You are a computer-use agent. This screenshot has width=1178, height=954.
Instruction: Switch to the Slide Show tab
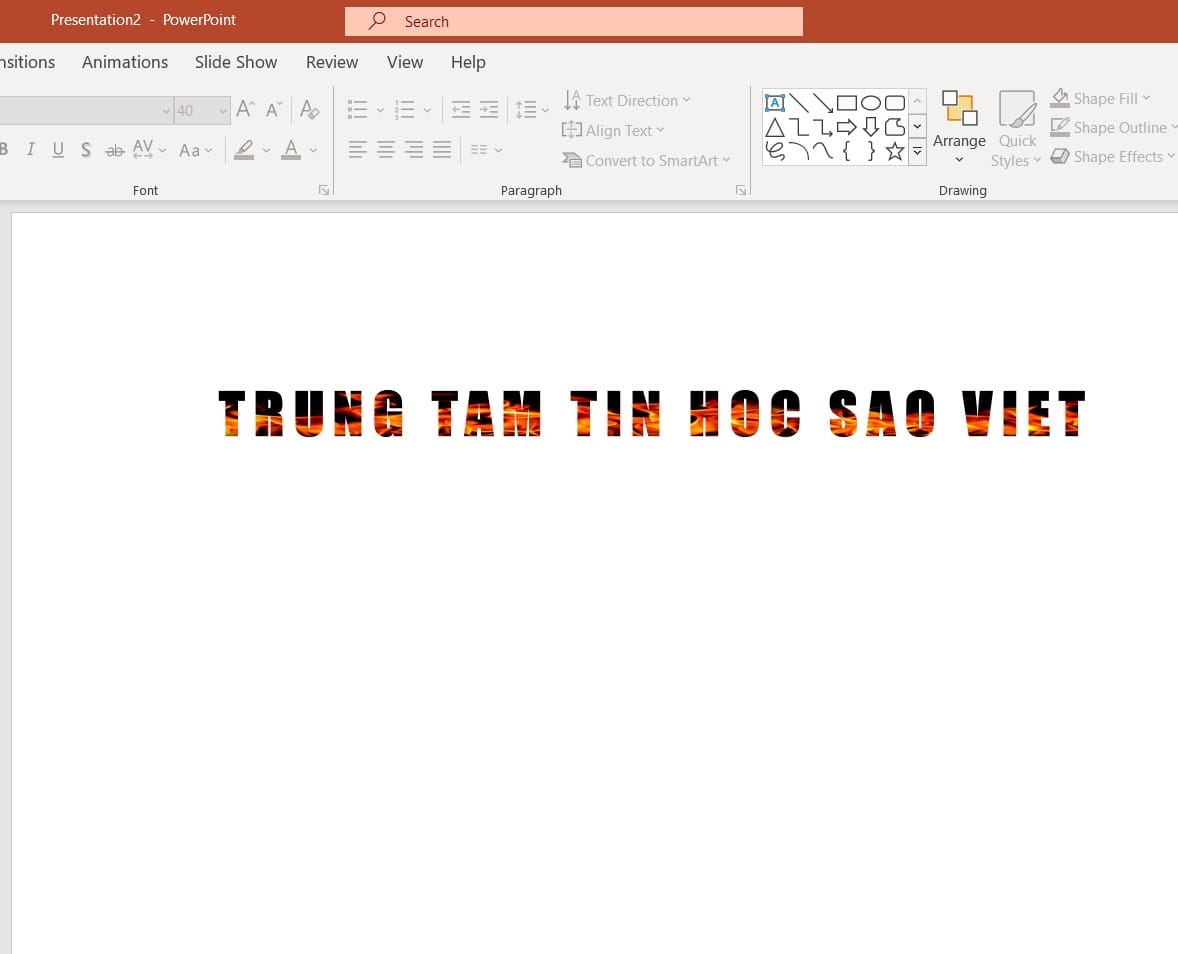click(x=236, y=62)
